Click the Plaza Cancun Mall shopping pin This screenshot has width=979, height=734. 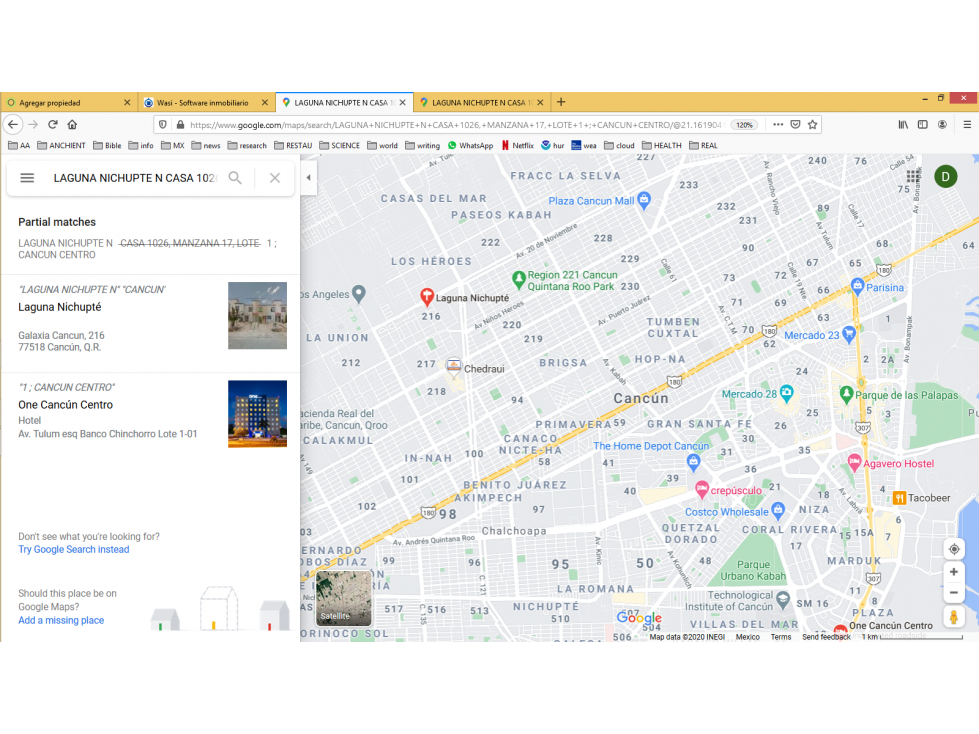(x=644, y=200)
